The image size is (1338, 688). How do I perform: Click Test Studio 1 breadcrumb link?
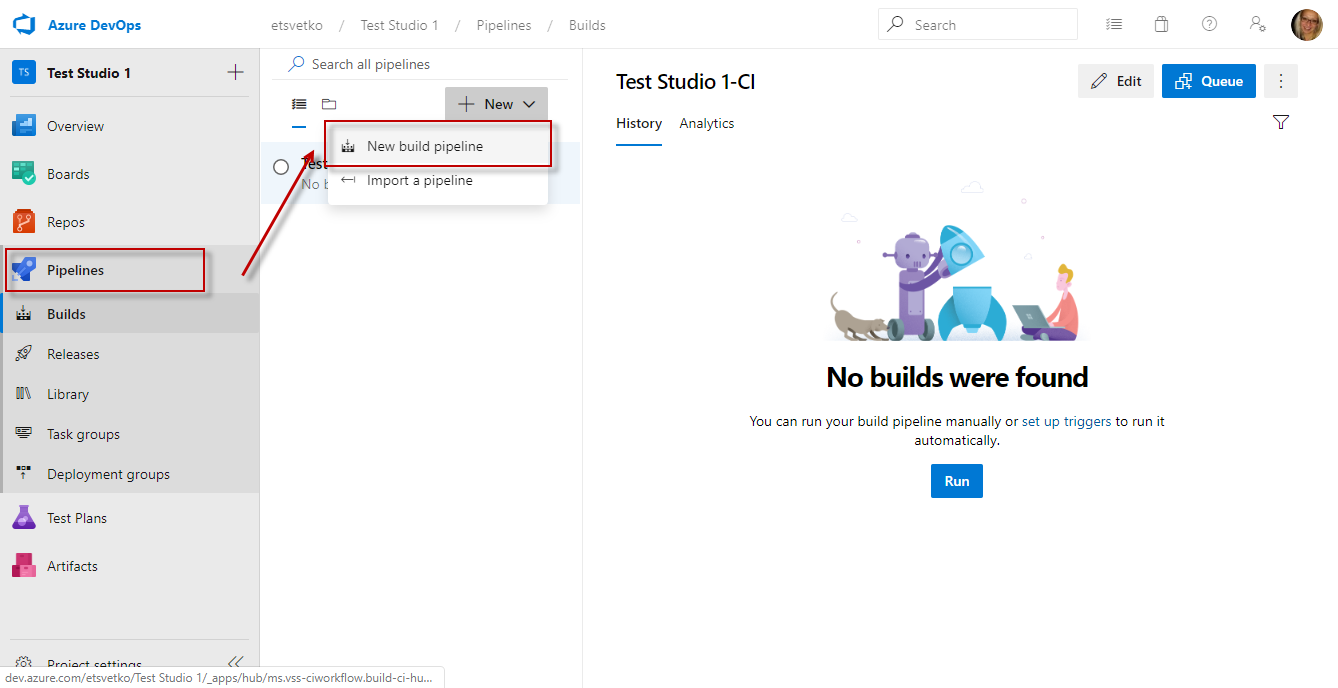(x=400, y=25)
